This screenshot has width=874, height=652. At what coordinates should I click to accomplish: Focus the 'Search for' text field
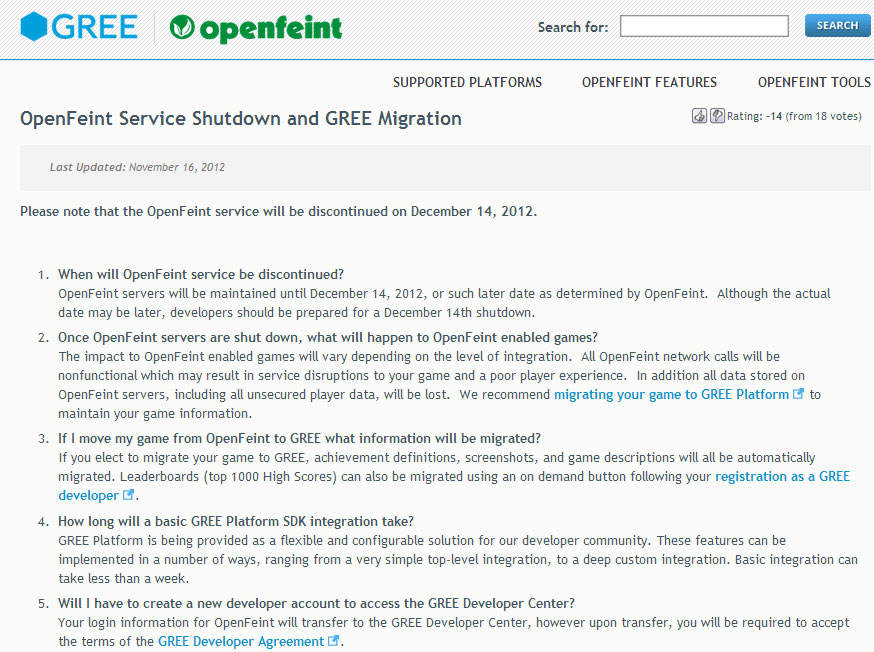tap(704, 26)
